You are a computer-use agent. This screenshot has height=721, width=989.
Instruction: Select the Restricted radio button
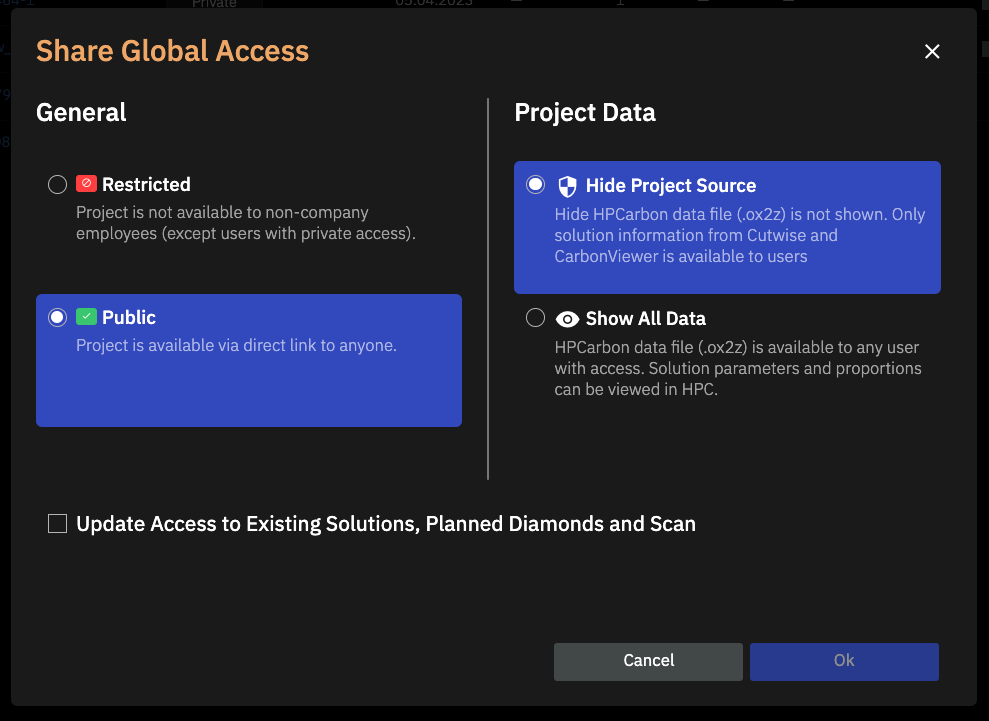pos(57,184)
